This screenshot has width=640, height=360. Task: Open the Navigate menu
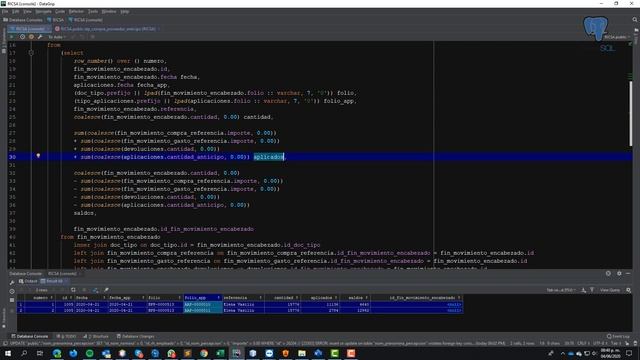click(x=43, y=11)
